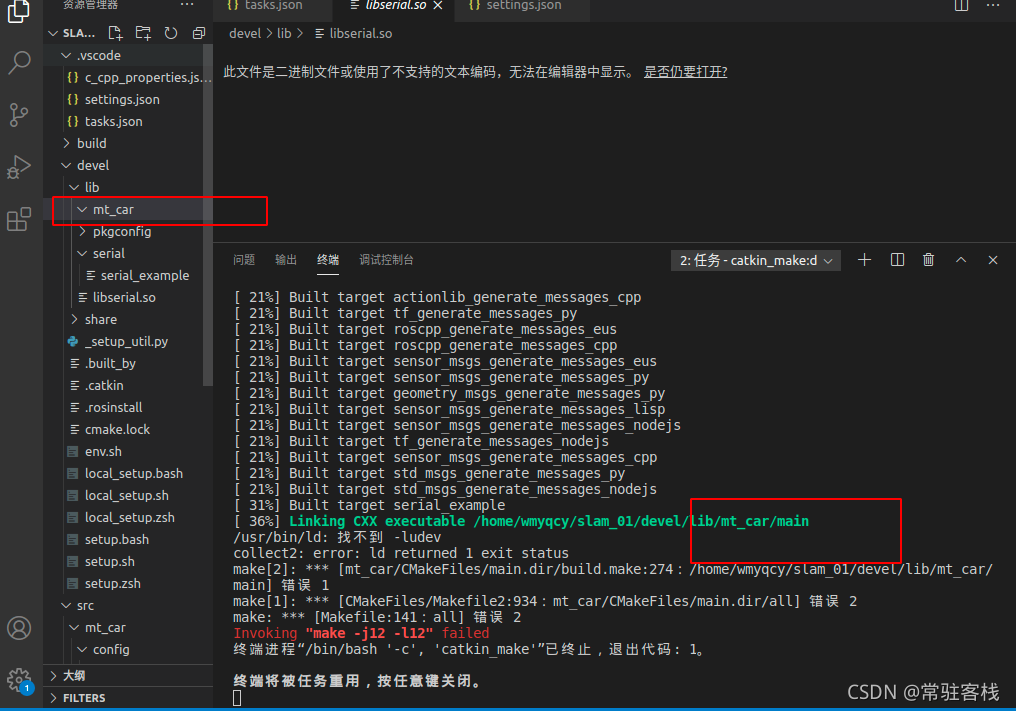Expand the build folder
The height and width of the screenshot is (711, 1016).
[x=128, y=143]
